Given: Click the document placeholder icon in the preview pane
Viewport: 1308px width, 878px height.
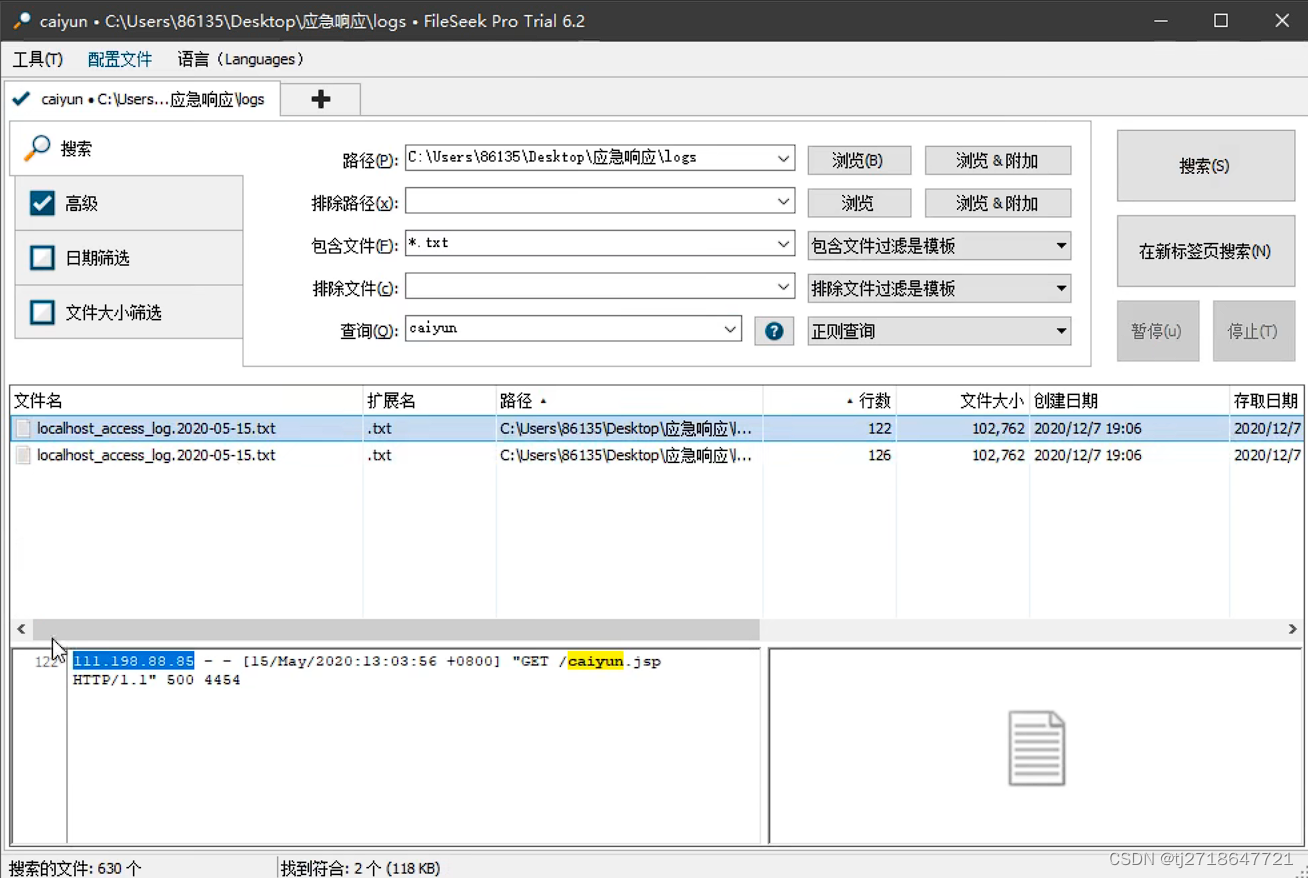Looking at the screenshot, I should pos(1037,745).
